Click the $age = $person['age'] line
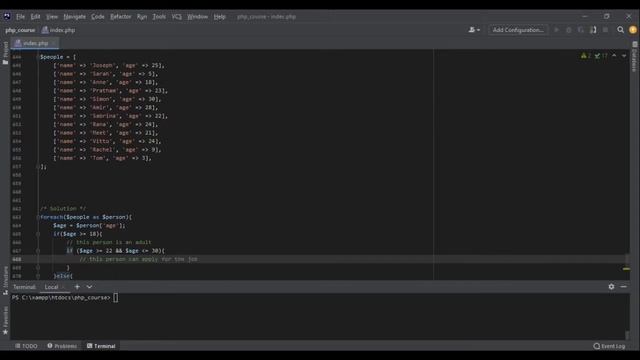Viewport: 640px width, 360px height. point(89,225)
